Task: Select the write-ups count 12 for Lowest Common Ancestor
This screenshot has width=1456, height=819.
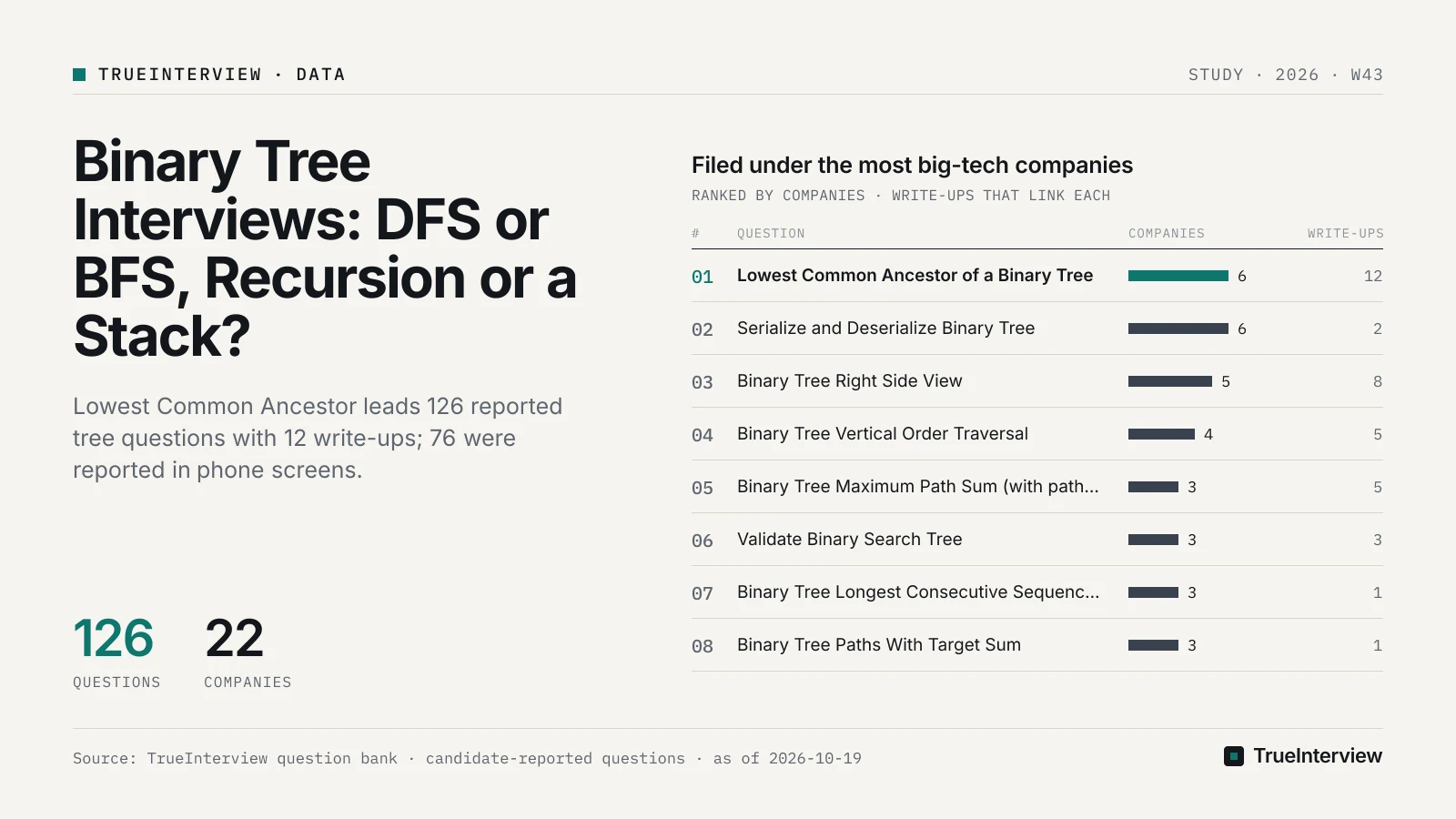Action: click(x=1373, y=276)
